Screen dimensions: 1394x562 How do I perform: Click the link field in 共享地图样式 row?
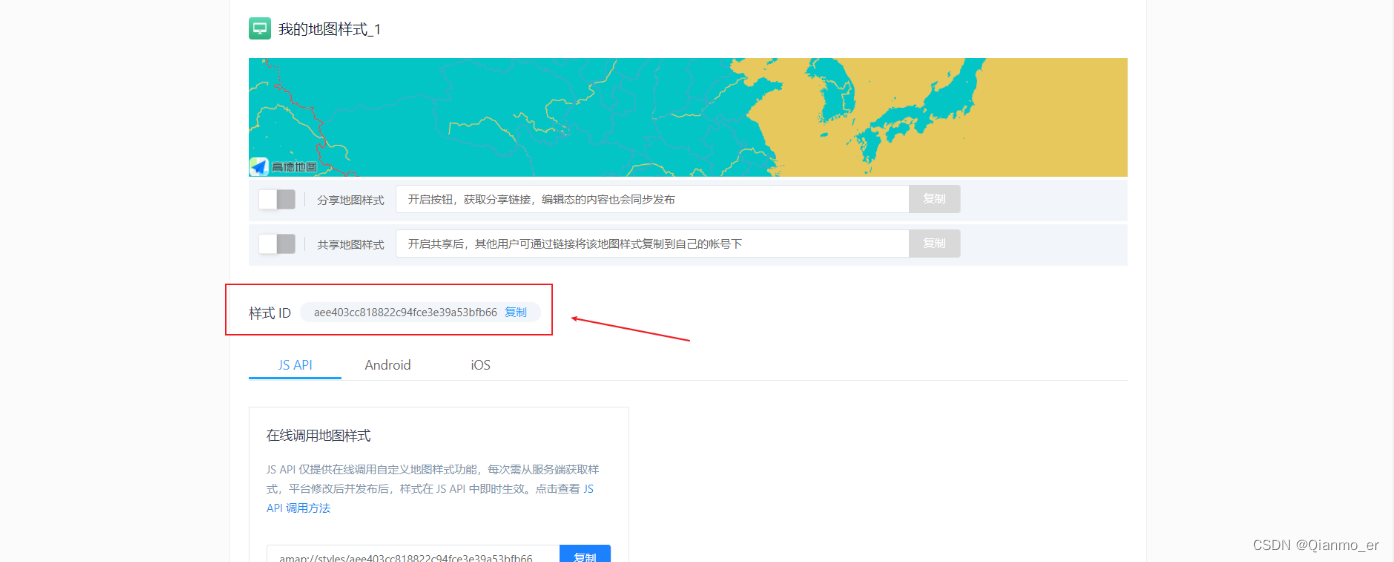(x=652, y=244)
